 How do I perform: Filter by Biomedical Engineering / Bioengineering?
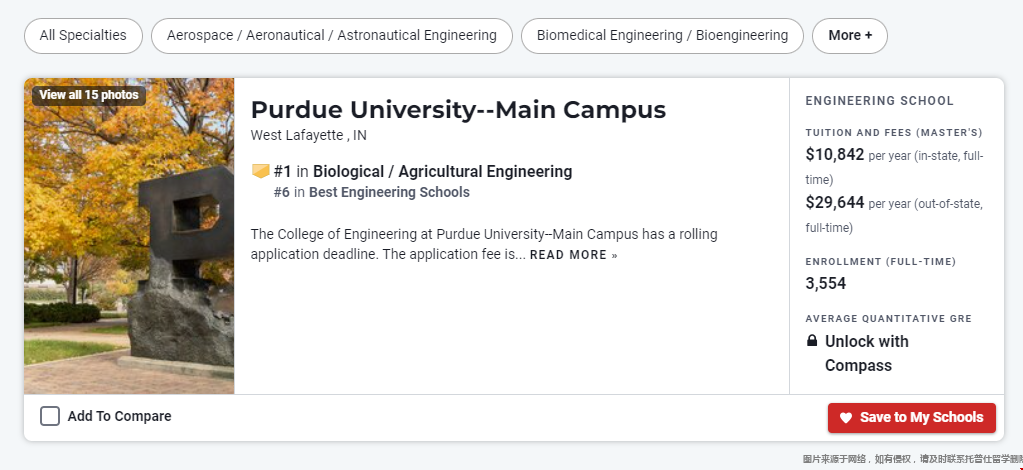[662, 36]
